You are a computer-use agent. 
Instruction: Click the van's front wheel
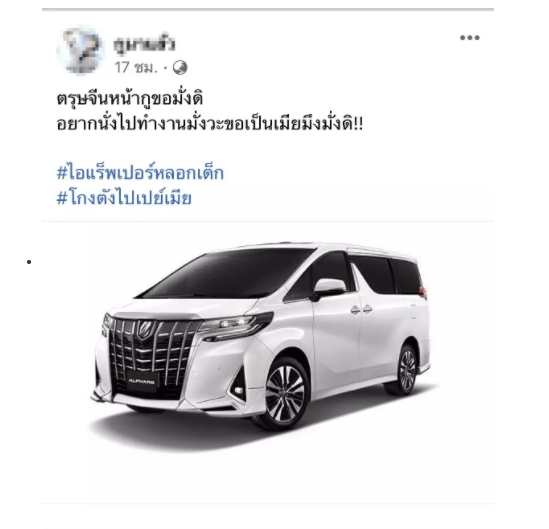point(284,395)
